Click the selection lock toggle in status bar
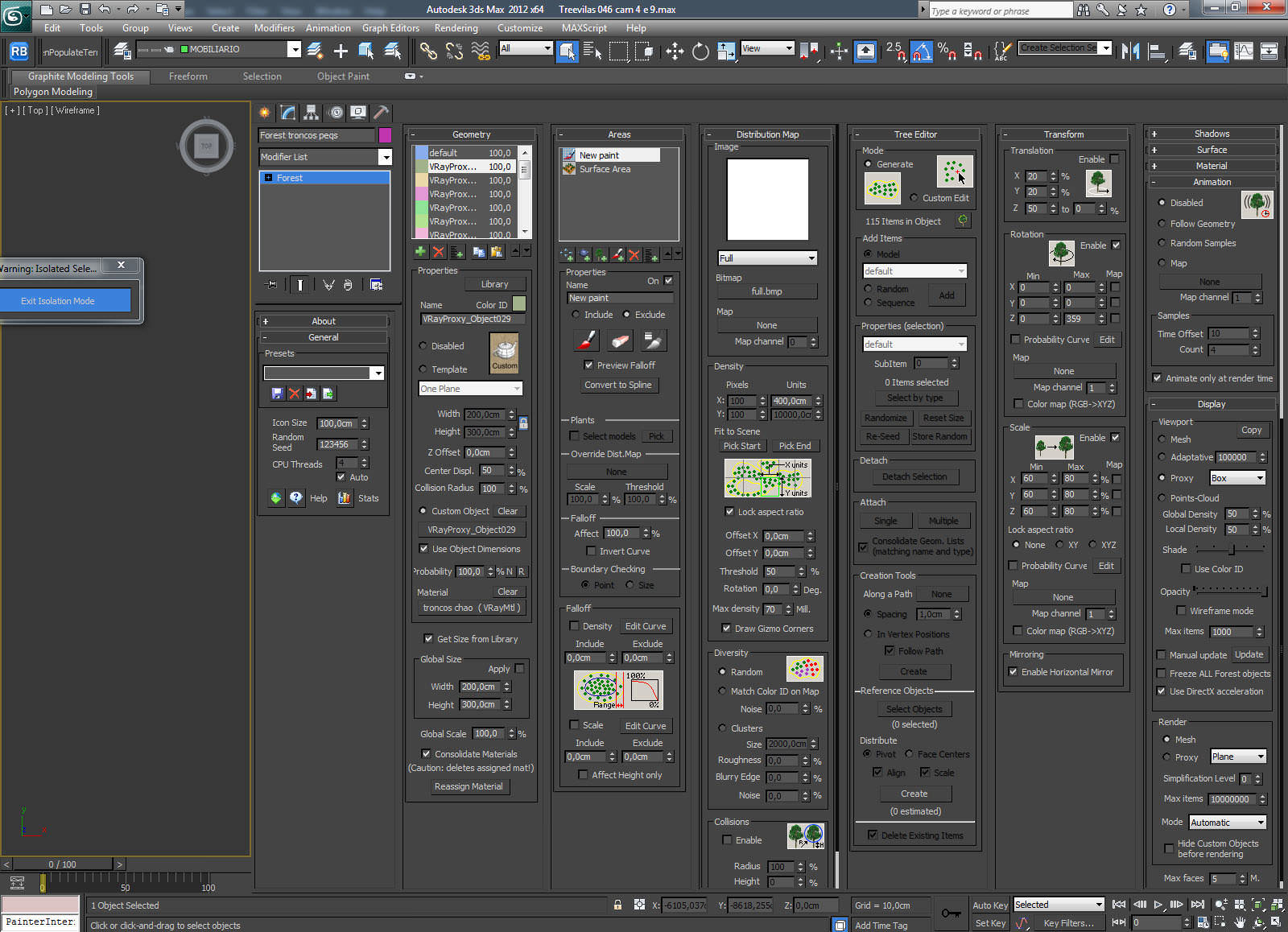Viewport: 1288px width, 932px height. (618, 905)
